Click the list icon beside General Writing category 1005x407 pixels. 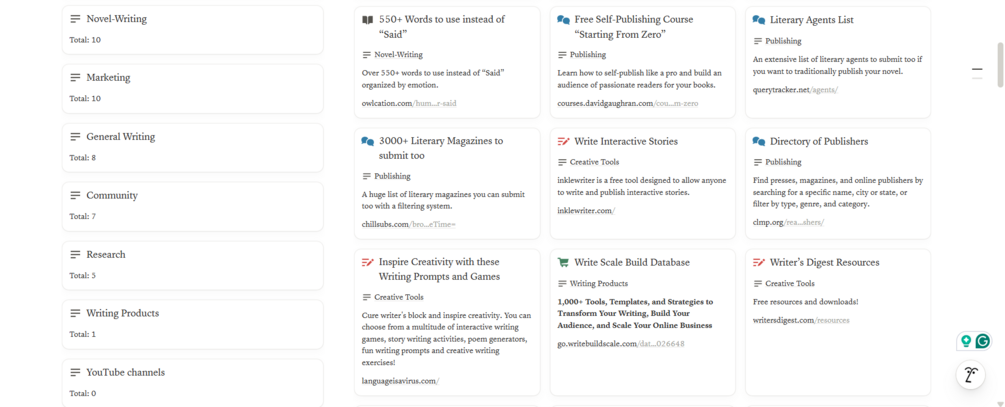75,137
